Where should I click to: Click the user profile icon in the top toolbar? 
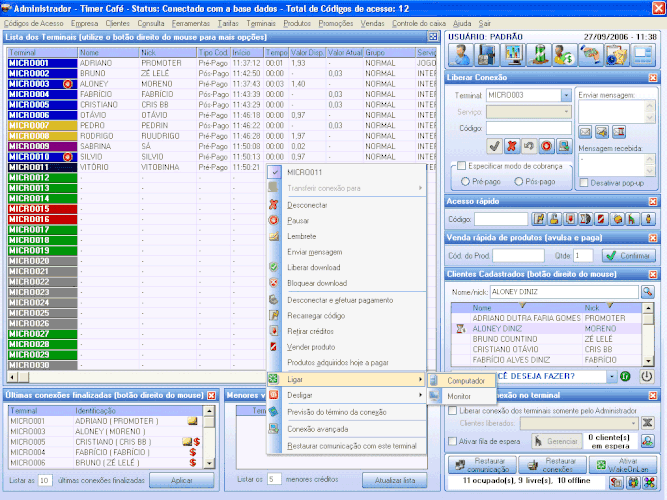click(x=461, y=55)
